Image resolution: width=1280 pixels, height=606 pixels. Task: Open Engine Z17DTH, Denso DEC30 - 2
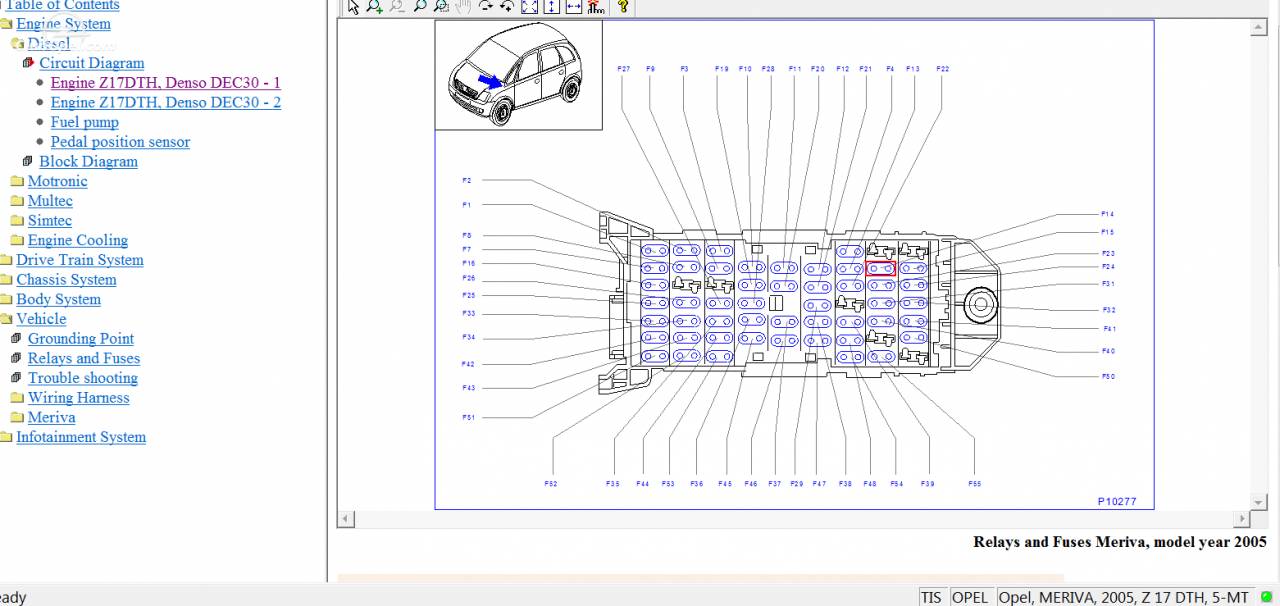click(x=166, y=102)
